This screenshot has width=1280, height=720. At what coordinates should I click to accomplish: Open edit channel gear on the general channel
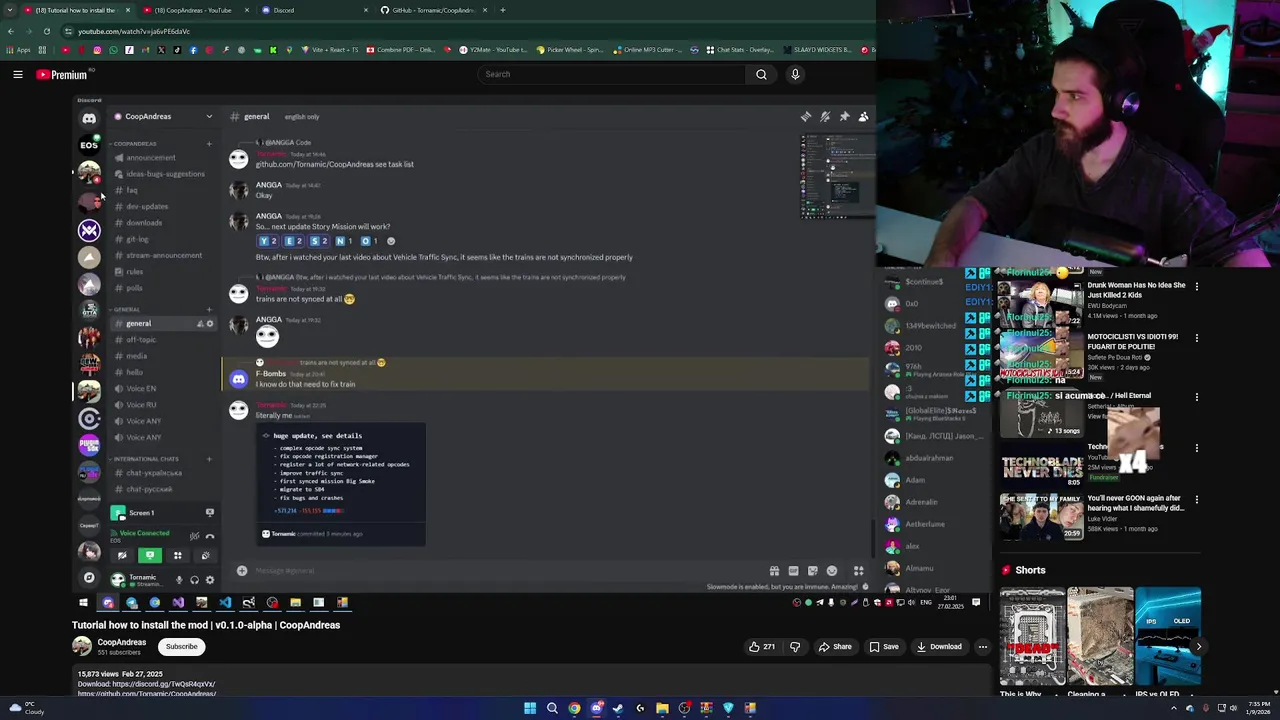pos(210,324)
